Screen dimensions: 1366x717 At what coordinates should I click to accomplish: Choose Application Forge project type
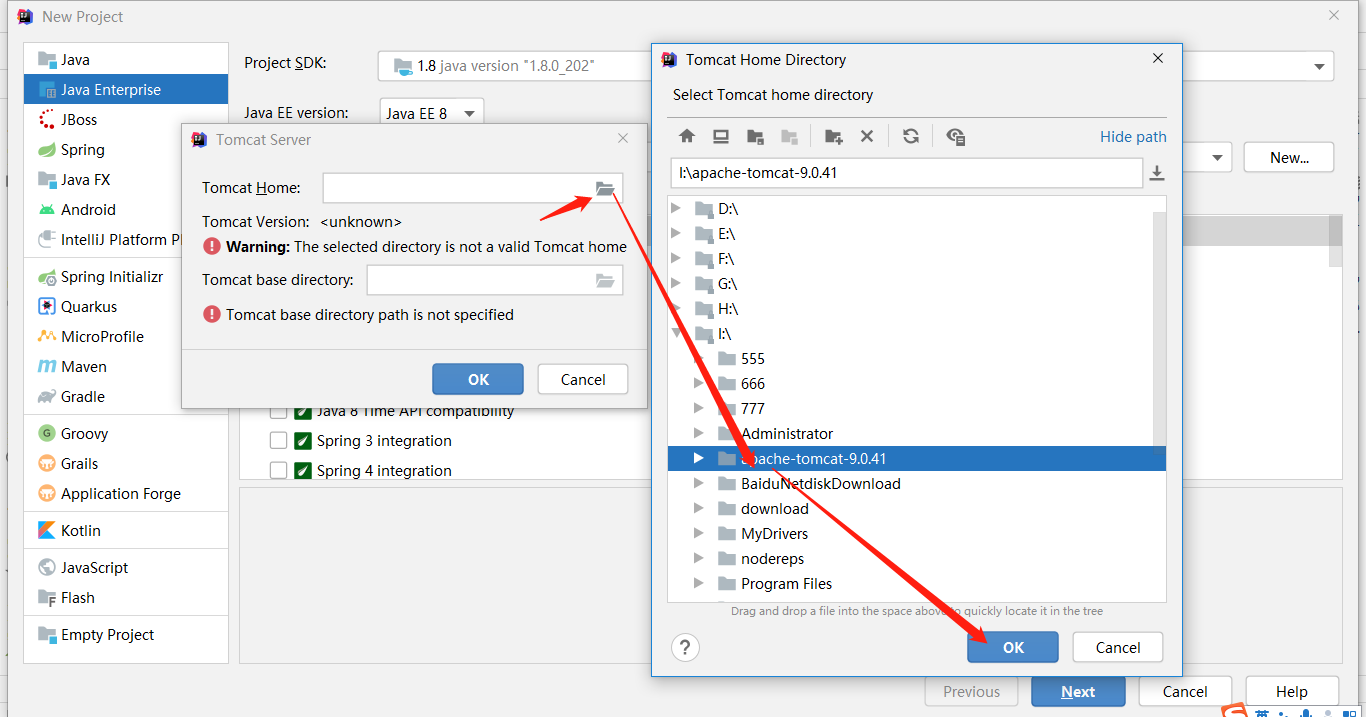pos(126,494)
